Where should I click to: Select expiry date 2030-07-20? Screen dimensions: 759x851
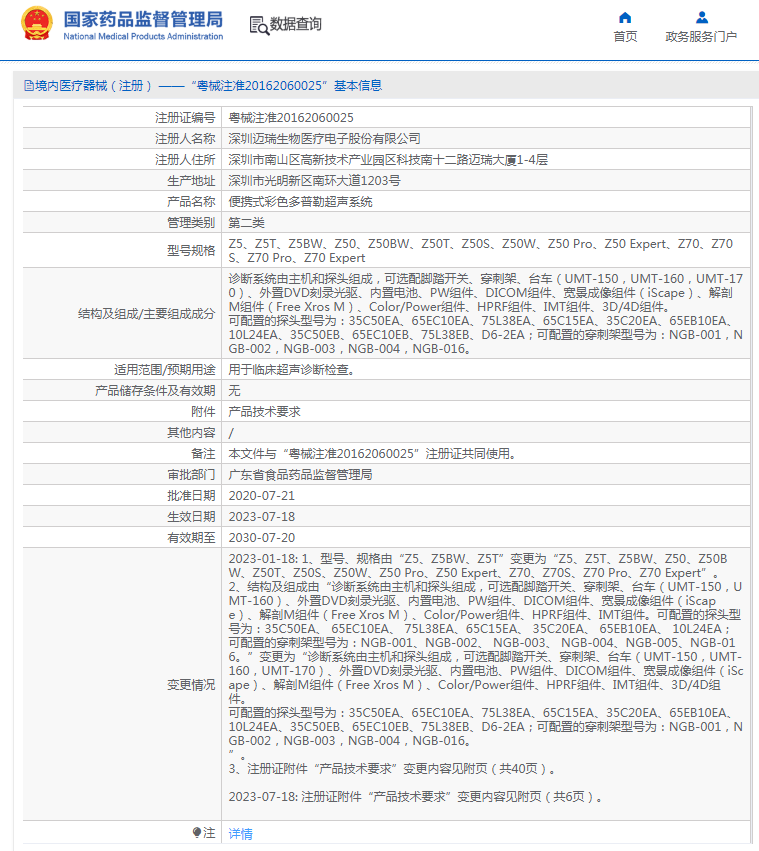262,538
